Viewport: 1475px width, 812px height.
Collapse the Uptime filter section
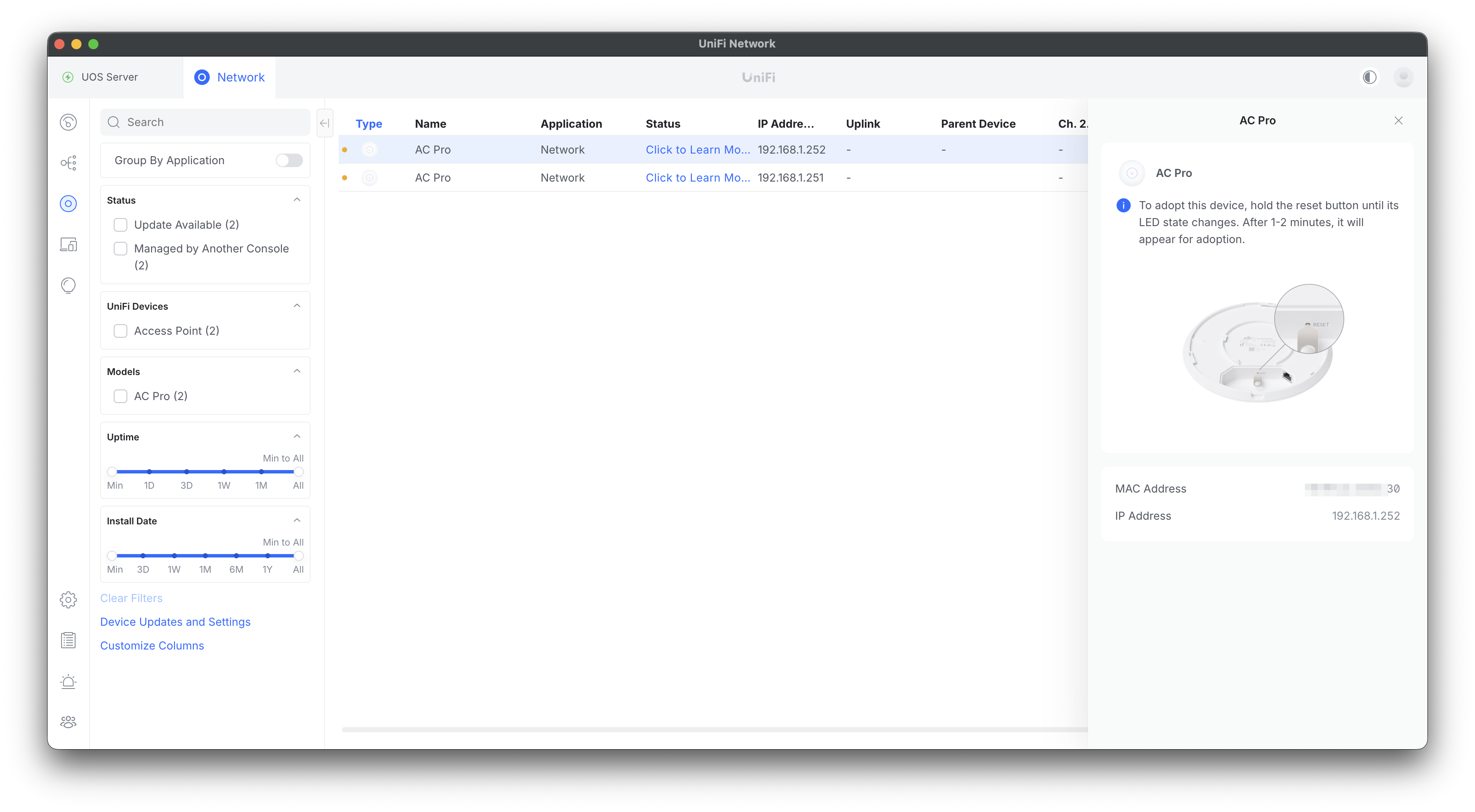297,437
